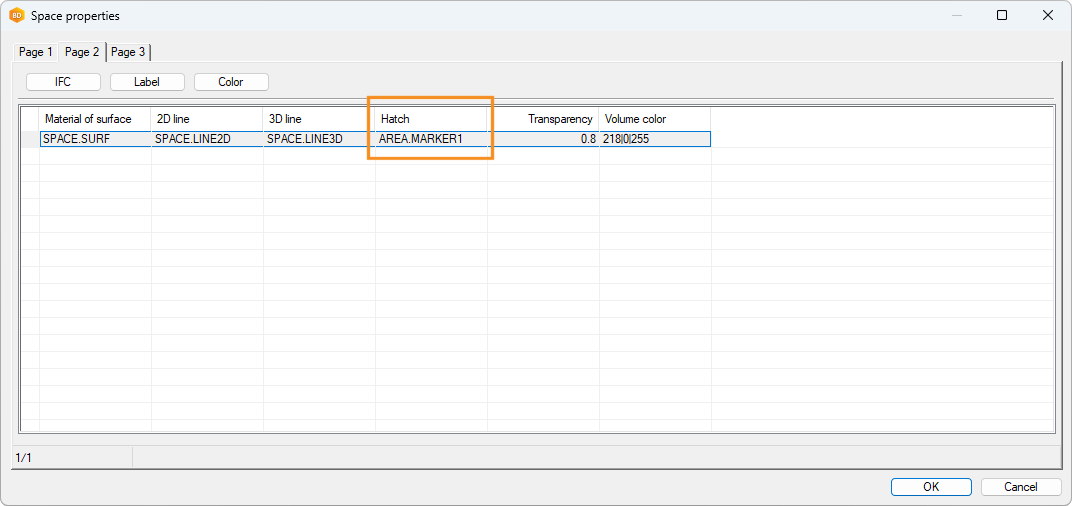Viewport: 1072px width, 506px height.
Task: Open the Color button
Action: click(x=231, y=82)
